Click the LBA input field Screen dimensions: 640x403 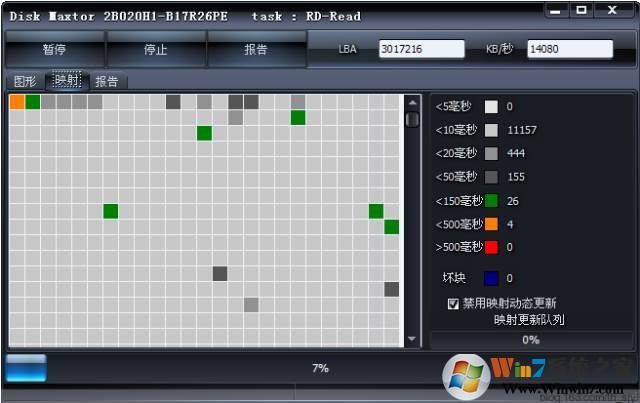(421, 49)
